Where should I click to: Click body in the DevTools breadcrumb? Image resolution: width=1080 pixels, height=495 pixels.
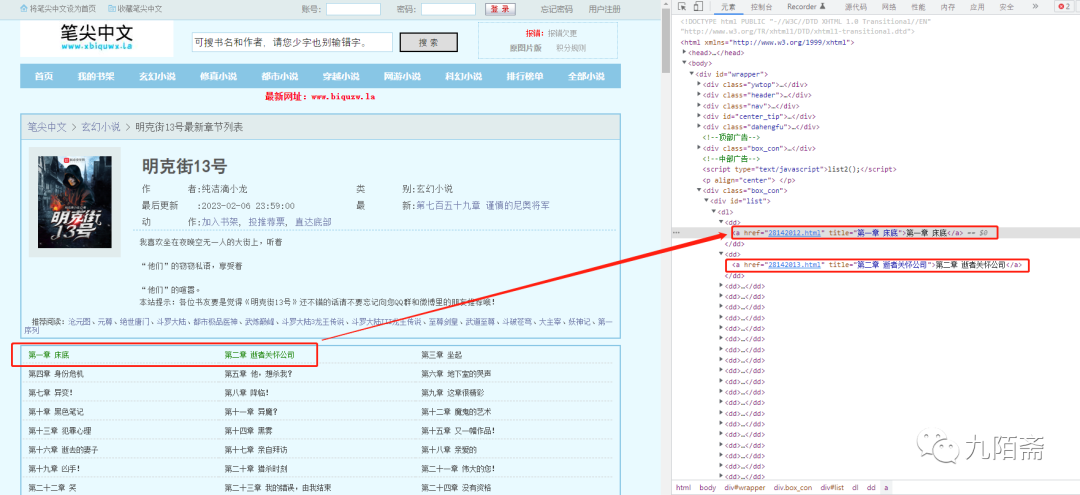coord(707,487)
